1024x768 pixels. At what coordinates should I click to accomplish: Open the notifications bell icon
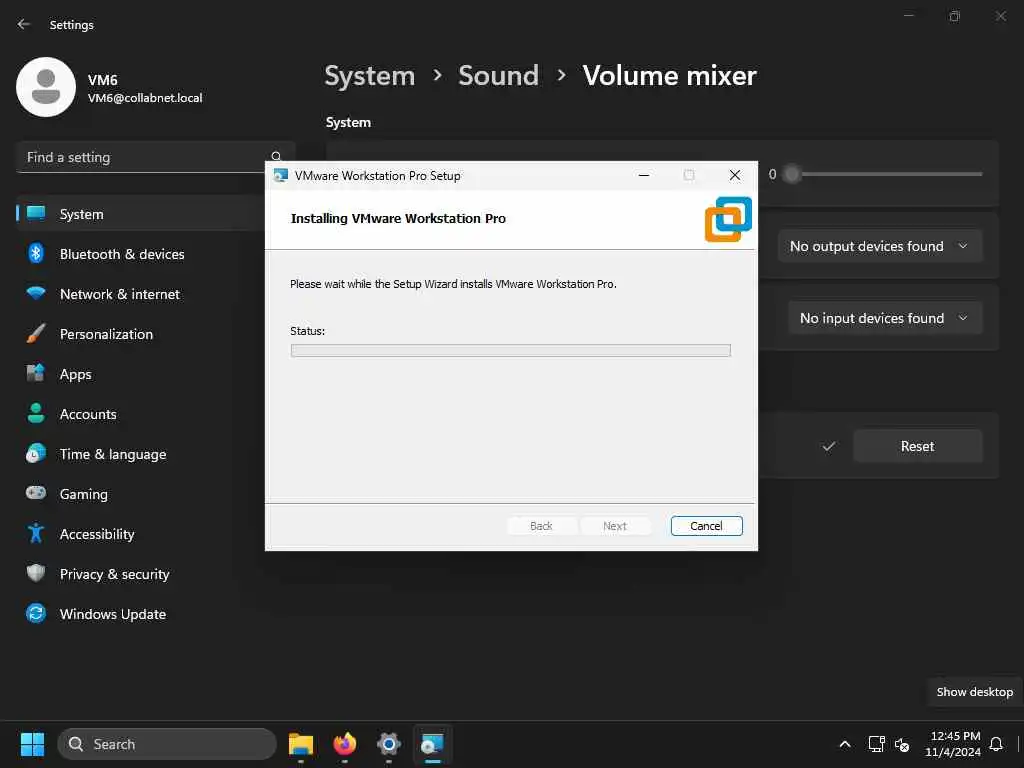point(996,744)
